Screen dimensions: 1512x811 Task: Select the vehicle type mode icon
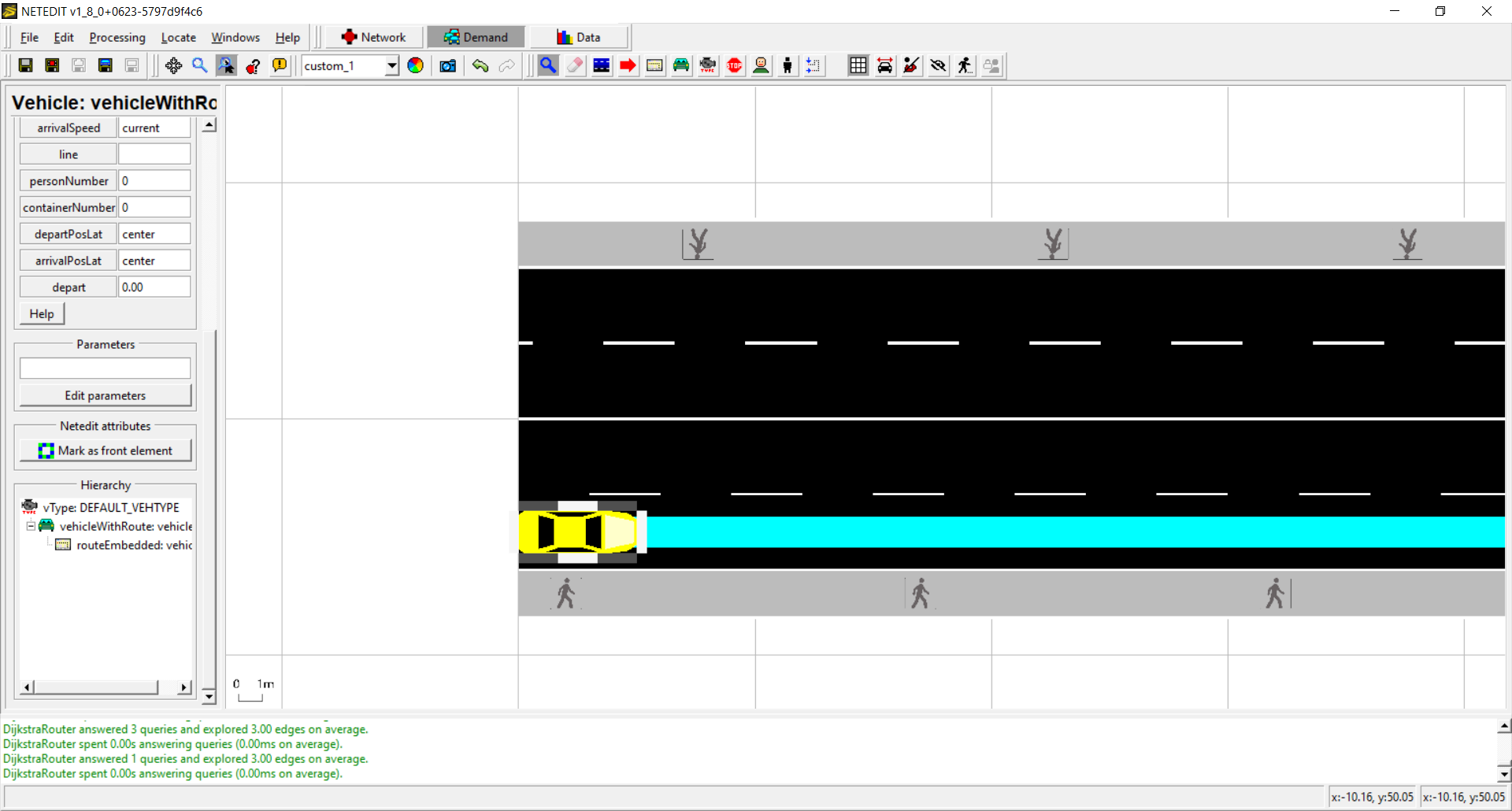click(708, 66)
